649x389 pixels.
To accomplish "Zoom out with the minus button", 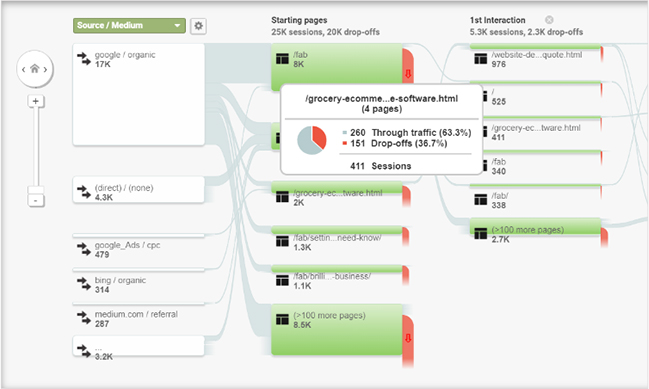I will [36, 201].
